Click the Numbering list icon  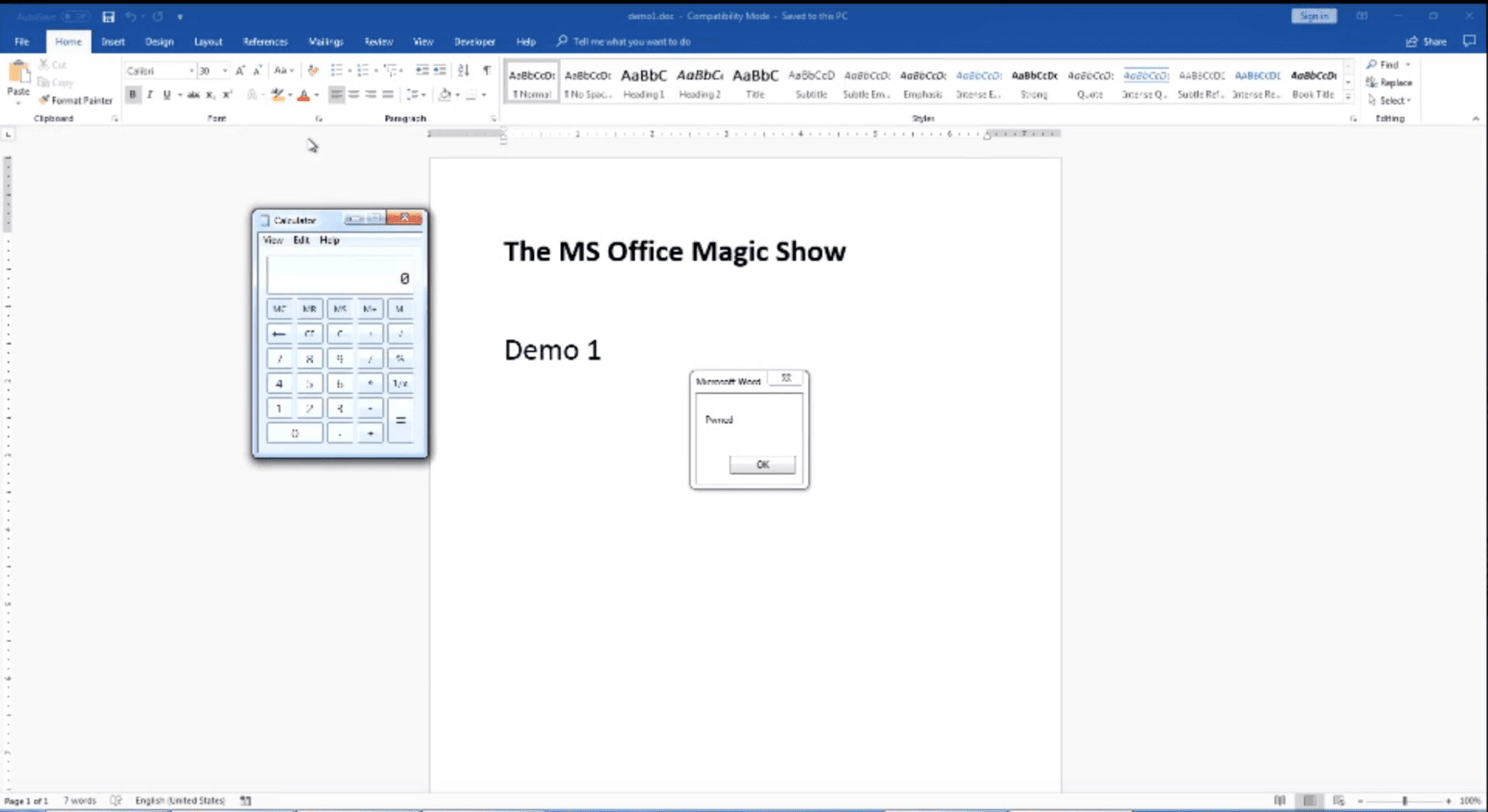(363, 70)
